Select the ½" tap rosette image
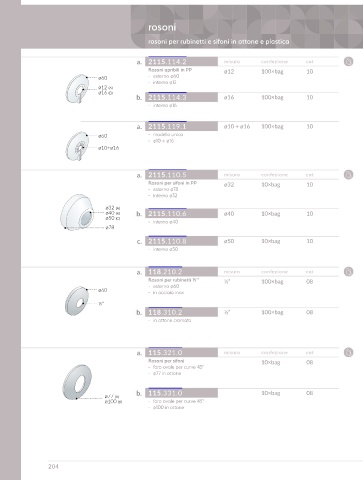363x480 pixels. coord(77,301)
